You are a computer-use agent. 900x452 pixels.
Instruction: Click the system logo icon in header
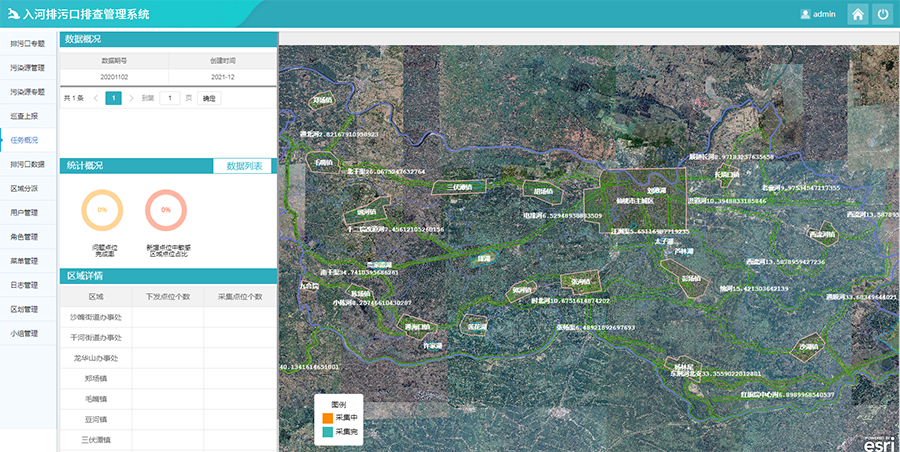tap(11, 14)
